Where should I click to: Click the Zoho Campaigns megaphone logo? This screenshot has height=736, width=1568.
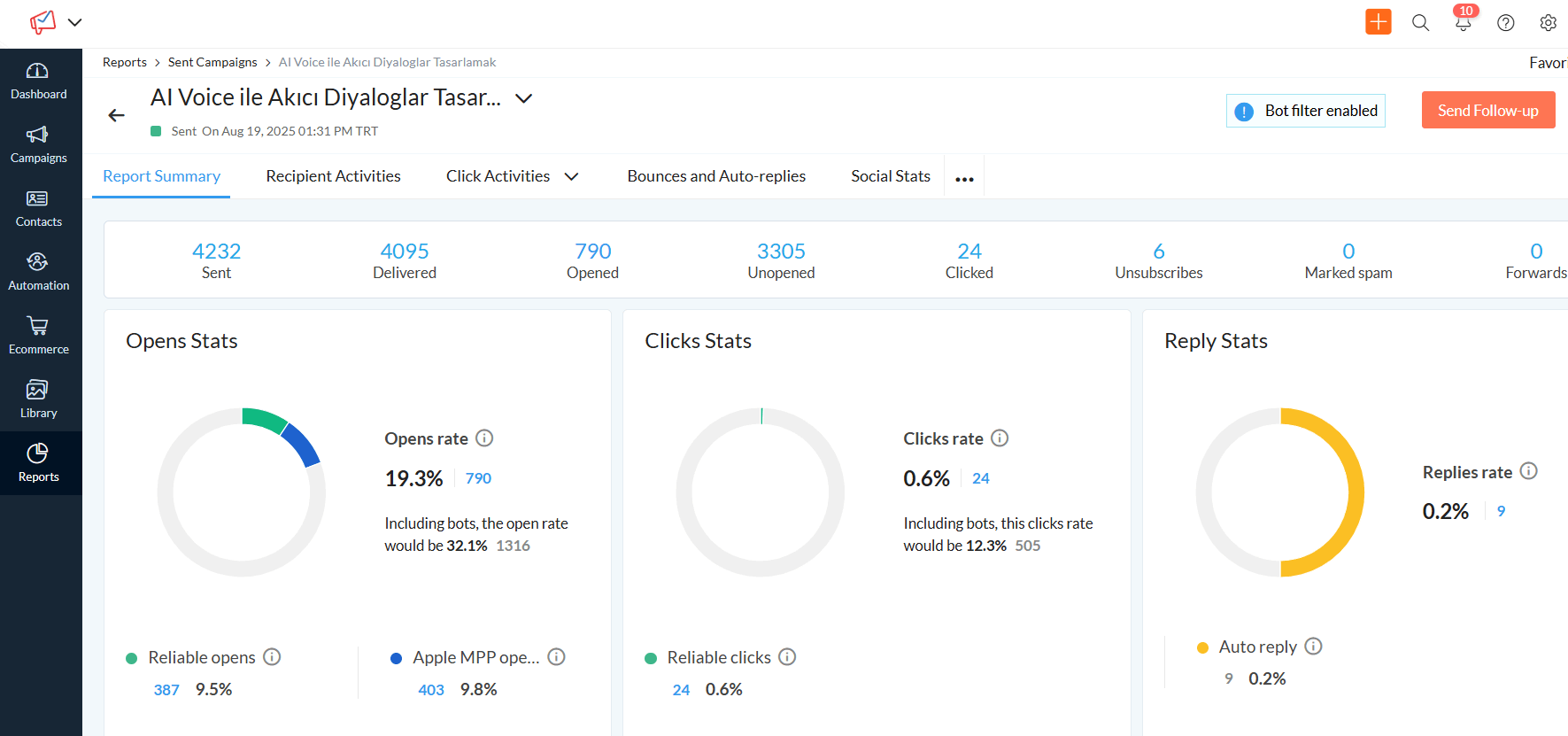(42, 21)
